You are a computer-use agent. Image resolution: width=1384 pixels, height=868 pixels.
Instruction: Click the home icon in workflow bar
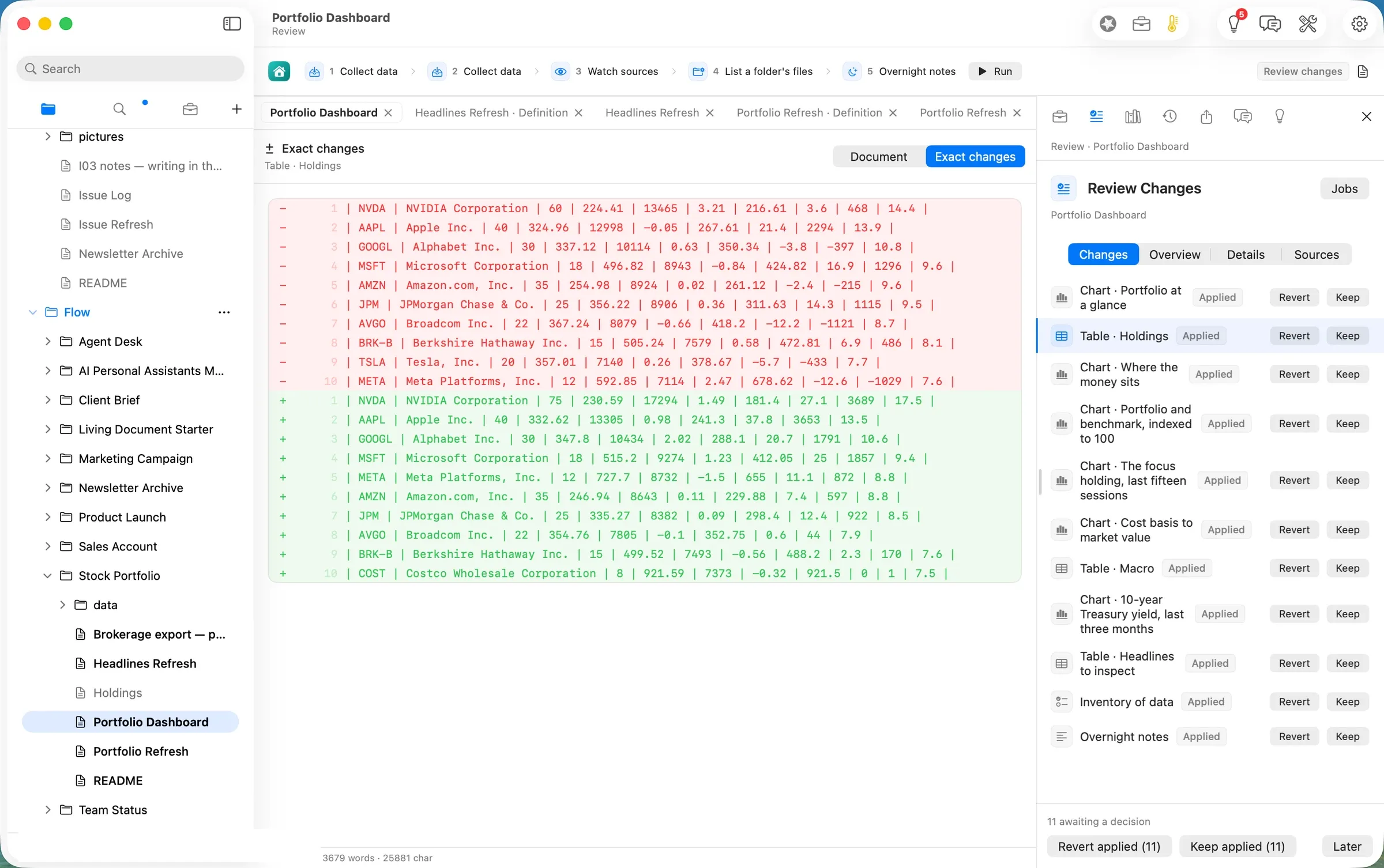(x=279, y=71)
